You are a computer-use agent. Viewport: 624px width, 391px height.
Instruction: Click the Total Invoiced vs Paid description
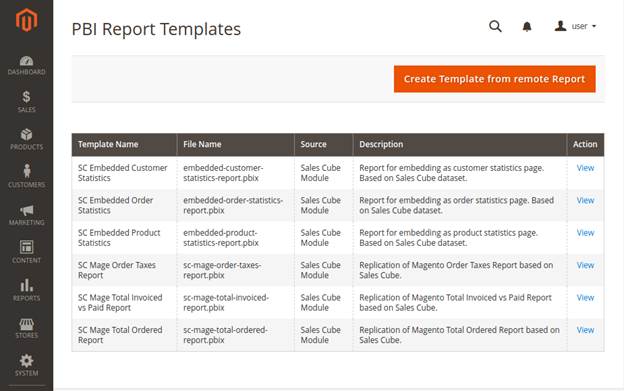[456, 303]
